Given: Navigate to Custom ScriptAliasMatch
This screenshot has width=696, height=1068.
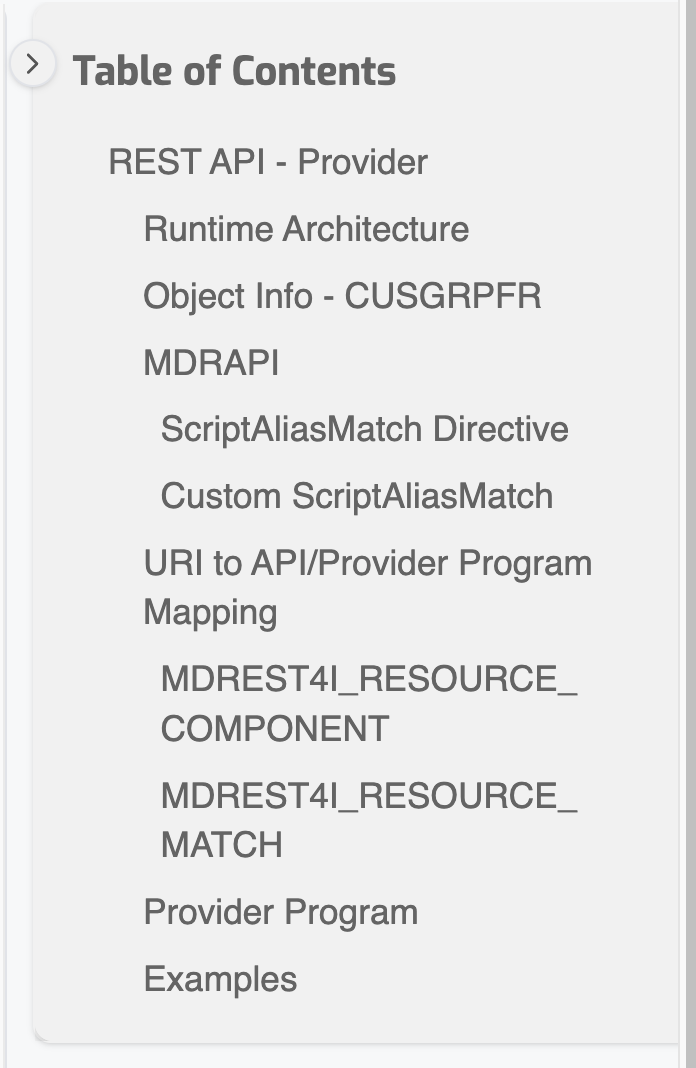Looking at the screenshot, I should (x=356, y=496).
